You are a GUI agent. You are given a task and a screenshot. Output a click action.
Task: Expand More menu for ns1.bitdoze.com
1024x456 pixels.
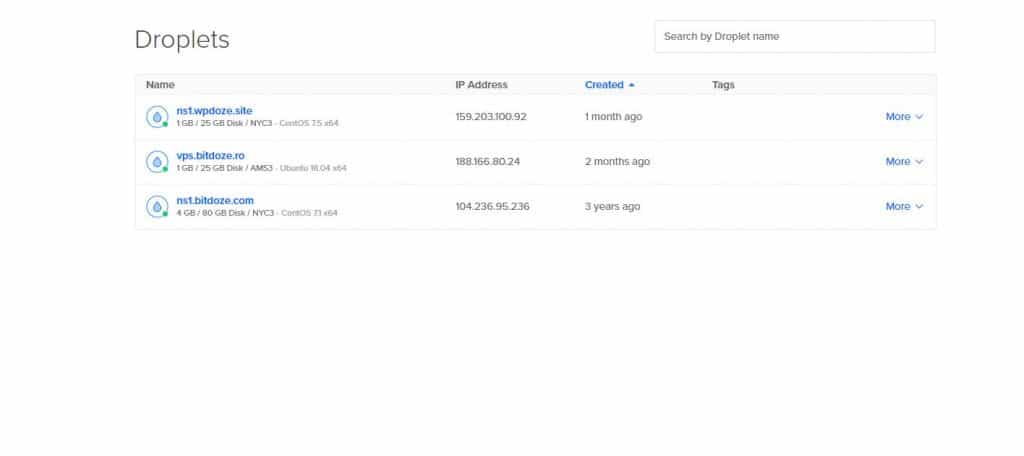904,206
